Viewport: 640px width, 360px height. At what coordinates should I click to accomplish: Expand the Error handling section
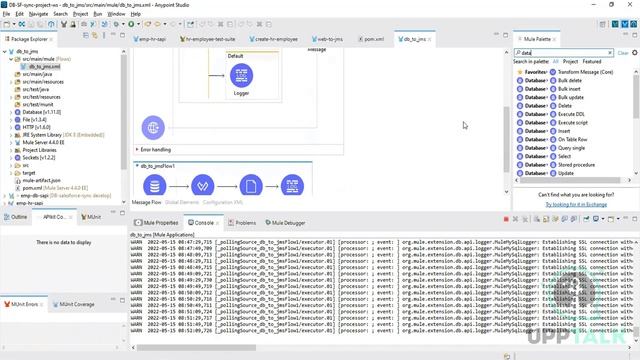tap(137, 150)
